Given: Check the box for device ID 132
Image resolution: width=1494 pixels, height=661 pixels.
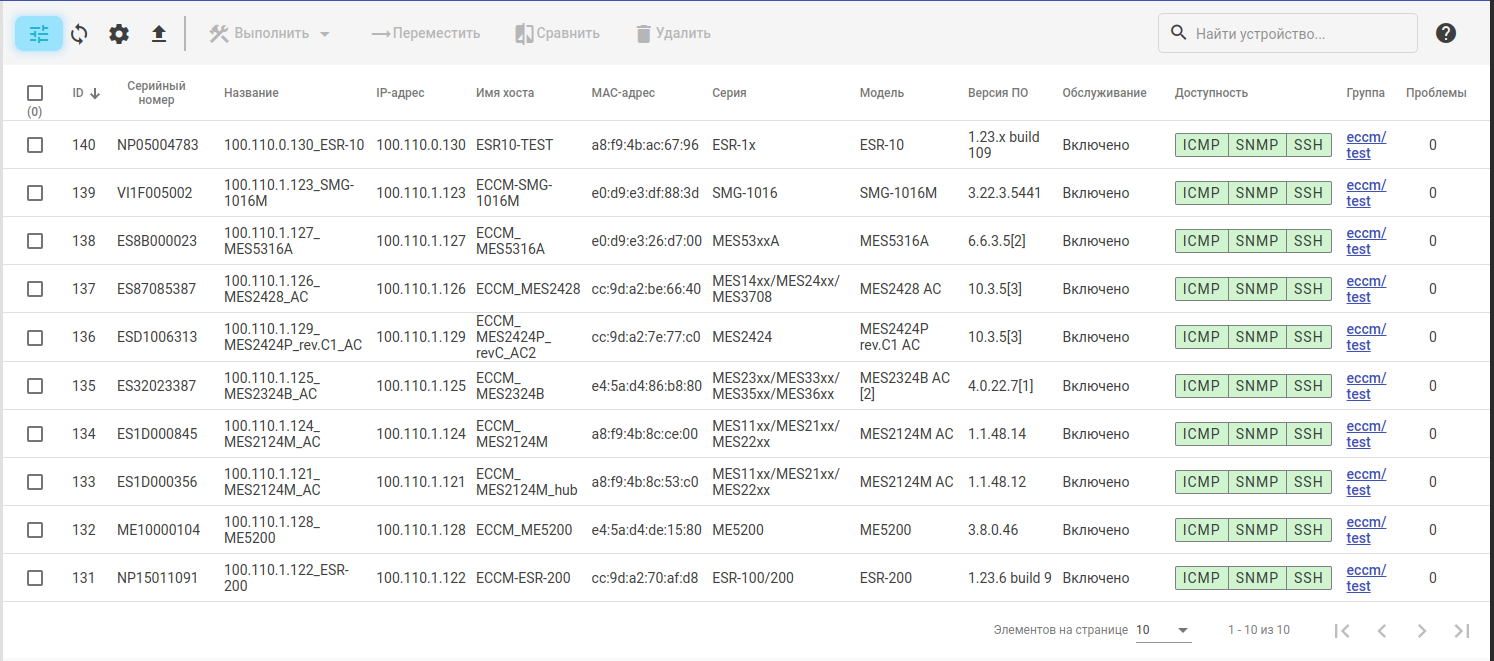Looking at the screenshot, I should pyautogui.click(x=35, y=530).
